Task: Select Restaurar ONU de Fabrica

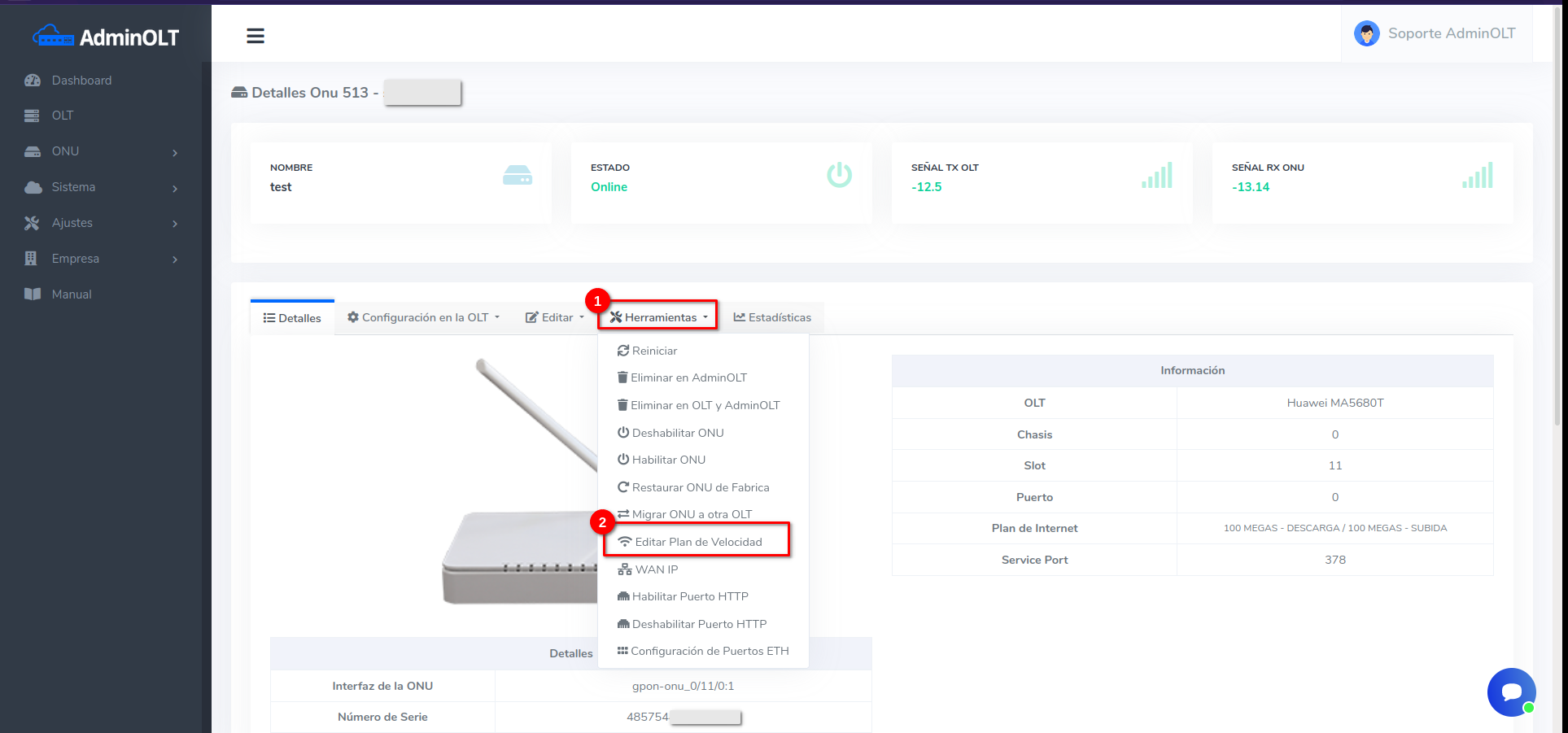Action: (700, 487)
